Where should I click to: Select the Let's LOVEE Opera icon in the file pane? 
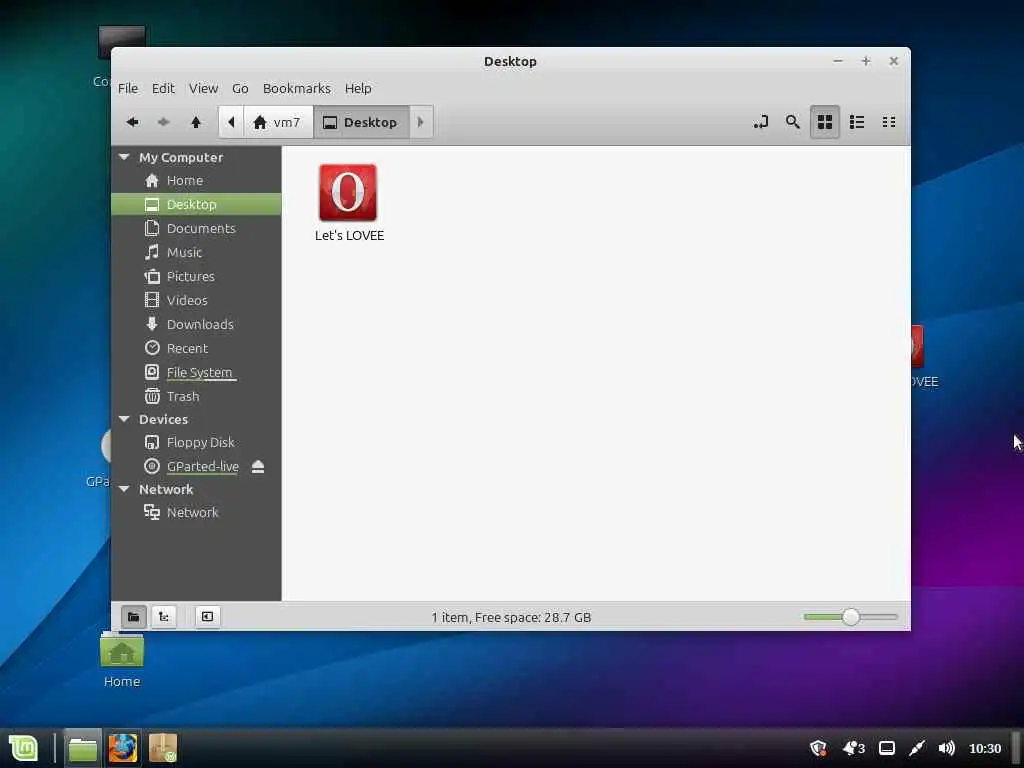point(348,193)
